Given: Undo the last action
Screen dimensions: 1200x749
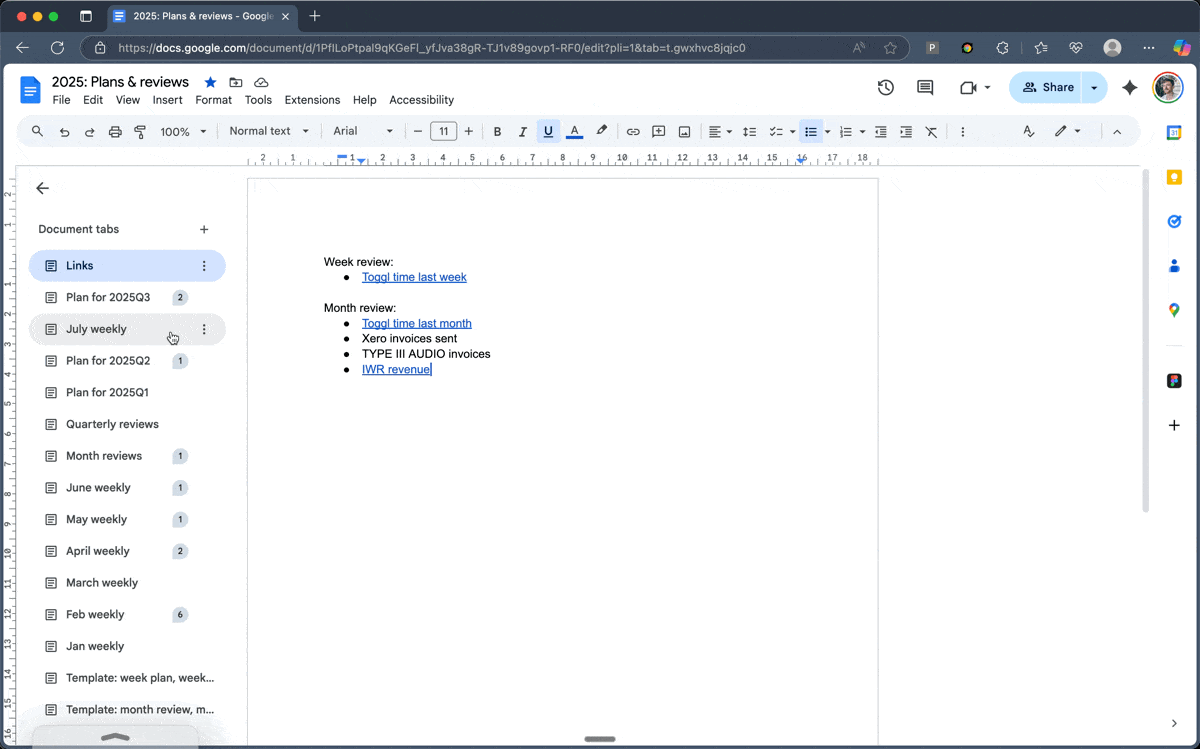Looking at the screenshot, I should point(64,131).
